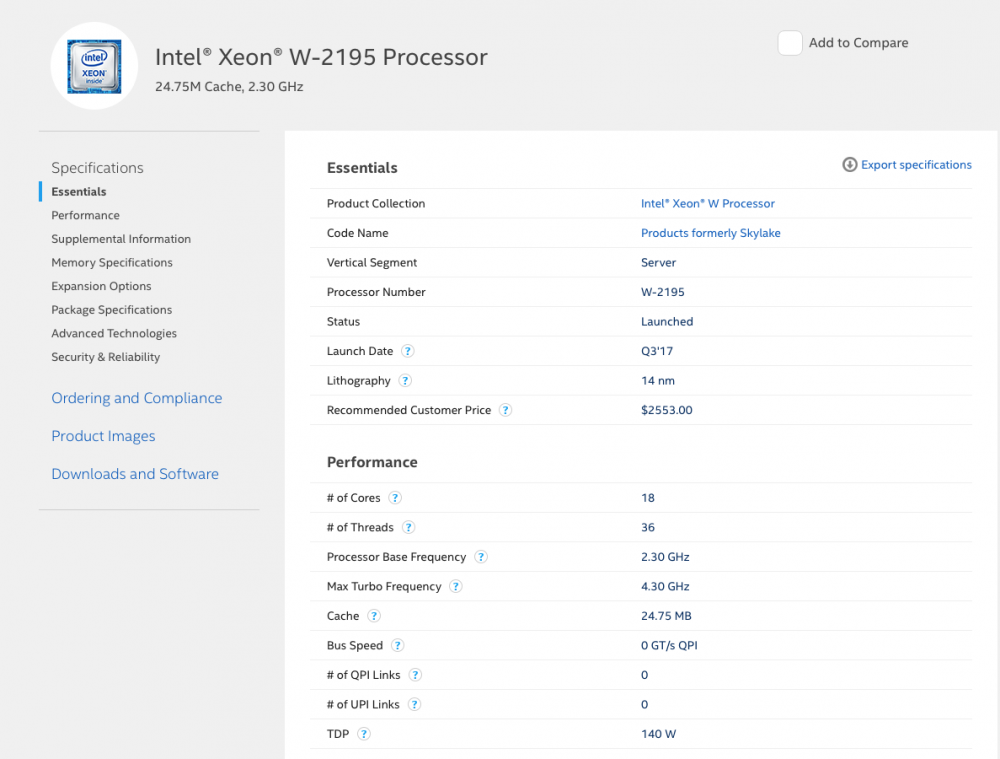Screen dimensions: 1000x759
Task: Click the $2553.00 price value
Action: tap(666, 410)
